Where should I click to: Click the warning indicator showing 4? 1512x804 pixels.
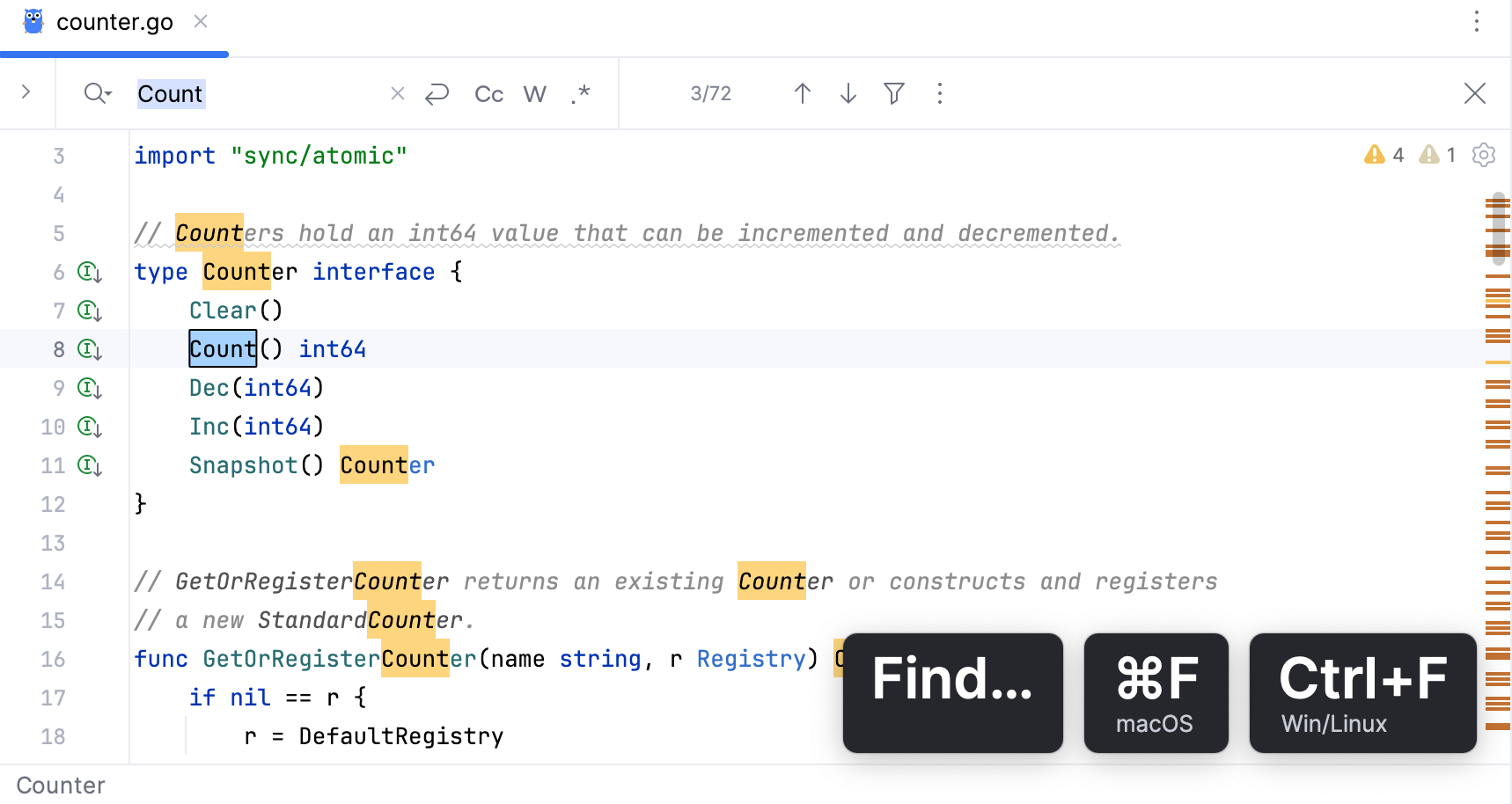1384,155
